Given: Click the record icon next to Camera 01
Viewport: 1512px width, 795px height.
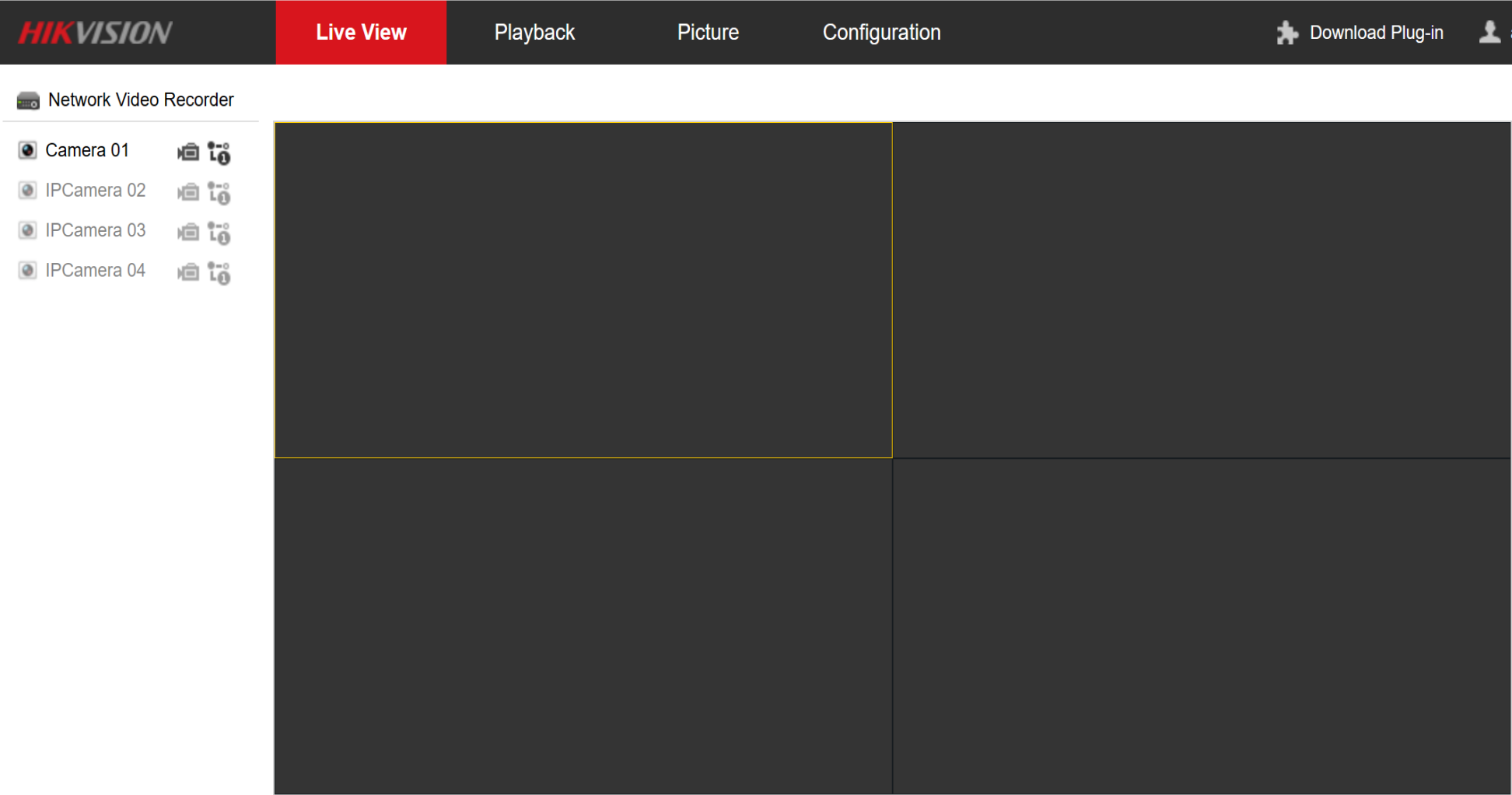Looking at the screenshot, I should (189, 152).
